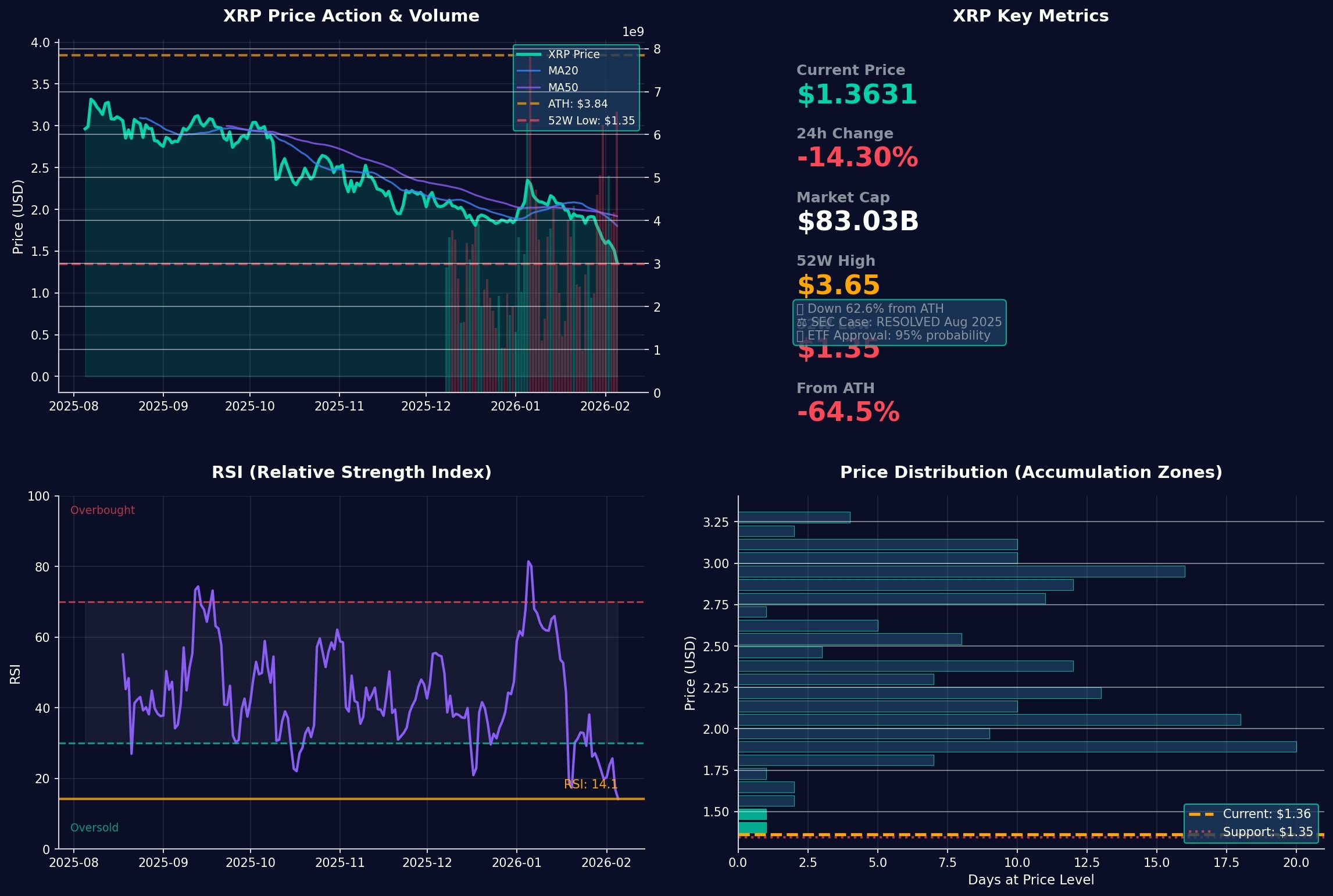Click the MA20 legend line swatch

click(528, 71)
